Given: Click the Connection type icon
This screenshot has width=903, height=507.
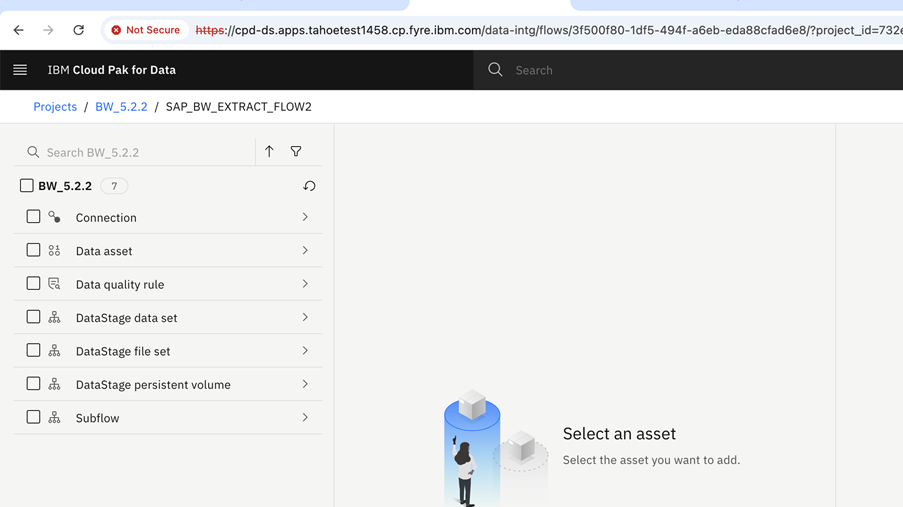Looking at the screenshot, I should click(54, 217).
